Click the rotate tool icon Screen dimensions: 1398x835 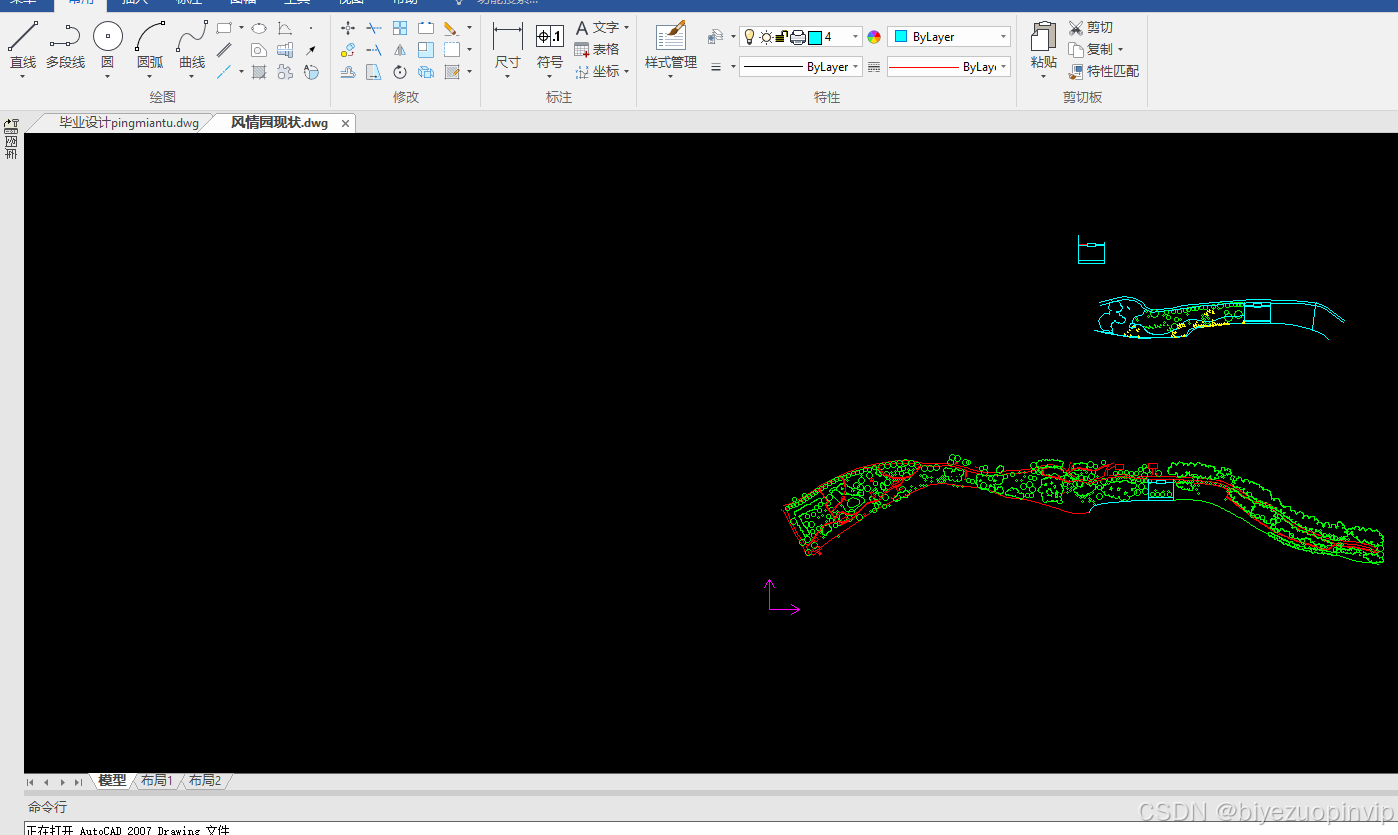click(x=400, y=72)
